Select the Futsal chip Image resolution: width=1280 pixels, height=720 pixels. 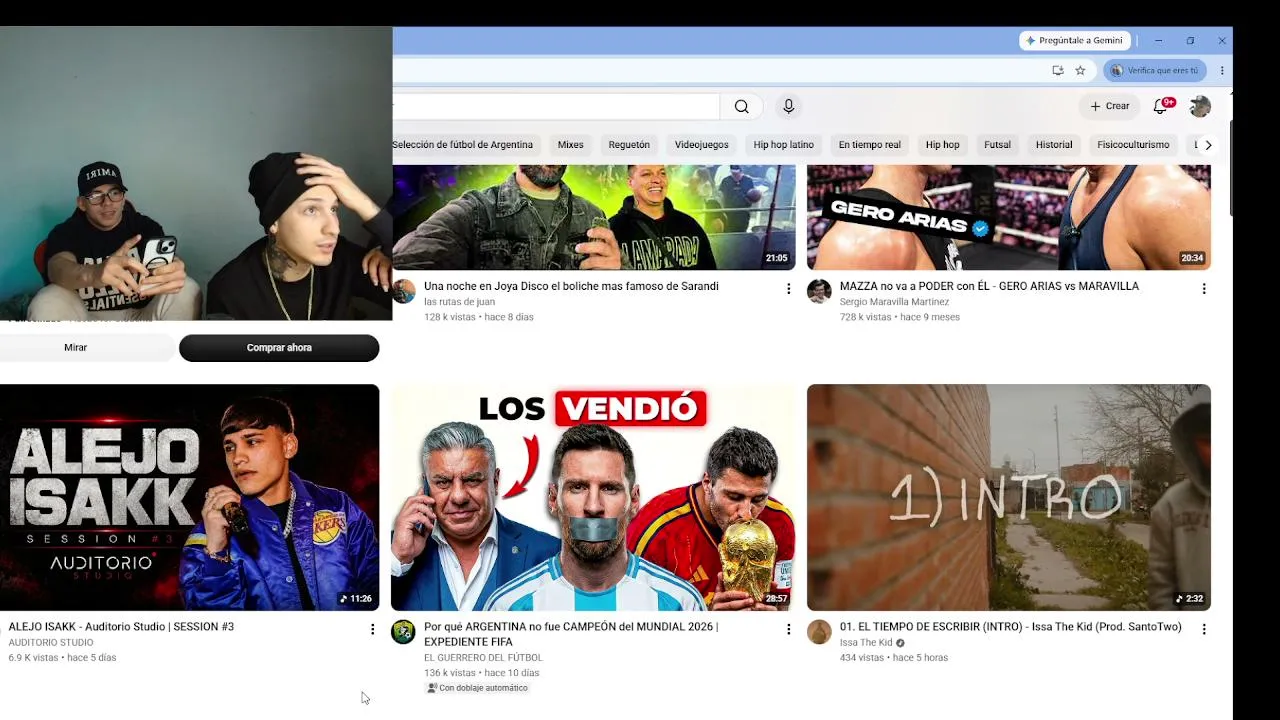tap(997, 145)
